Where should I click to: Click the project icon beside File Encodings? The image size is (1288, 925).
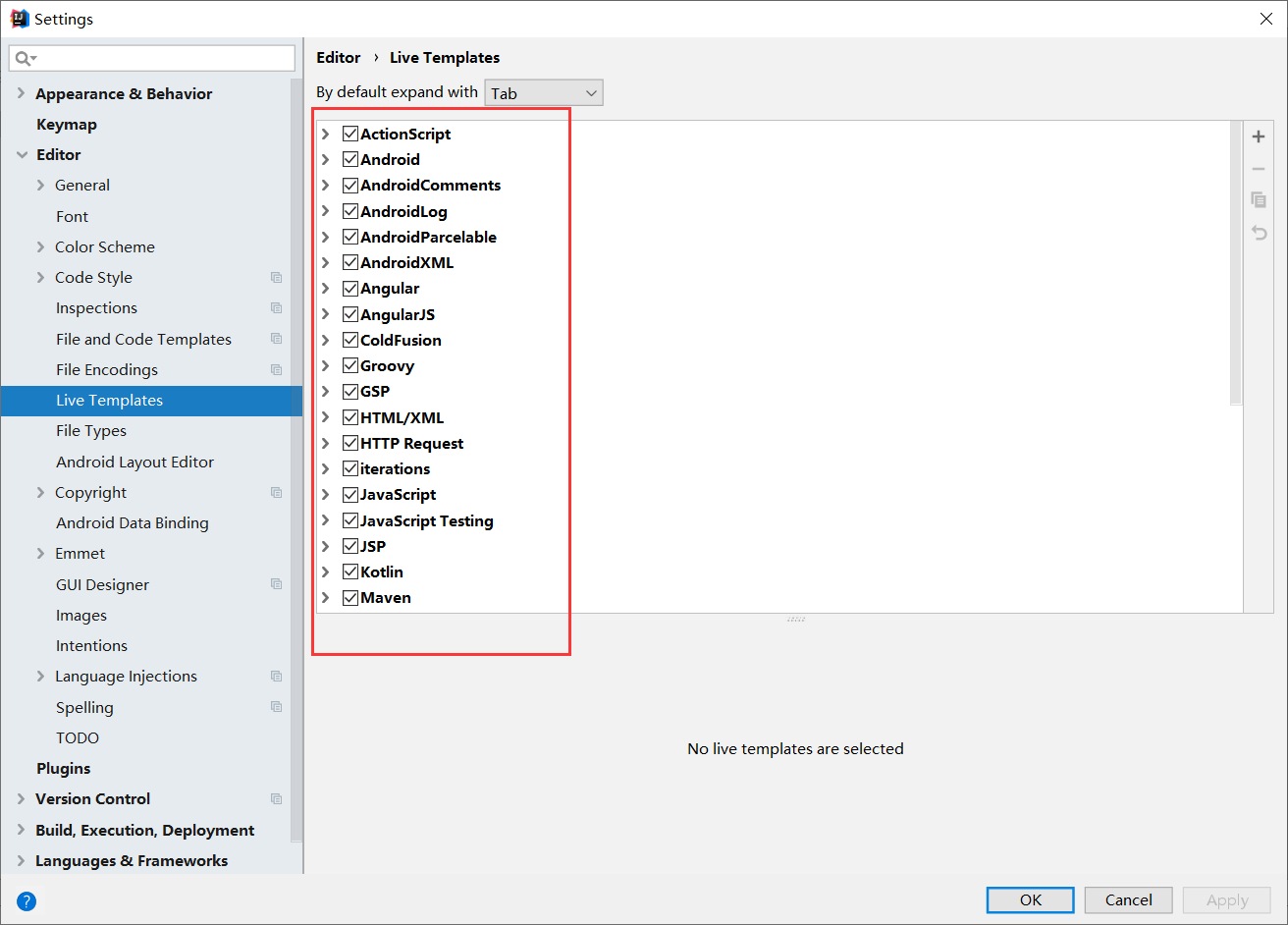(276, 370)
